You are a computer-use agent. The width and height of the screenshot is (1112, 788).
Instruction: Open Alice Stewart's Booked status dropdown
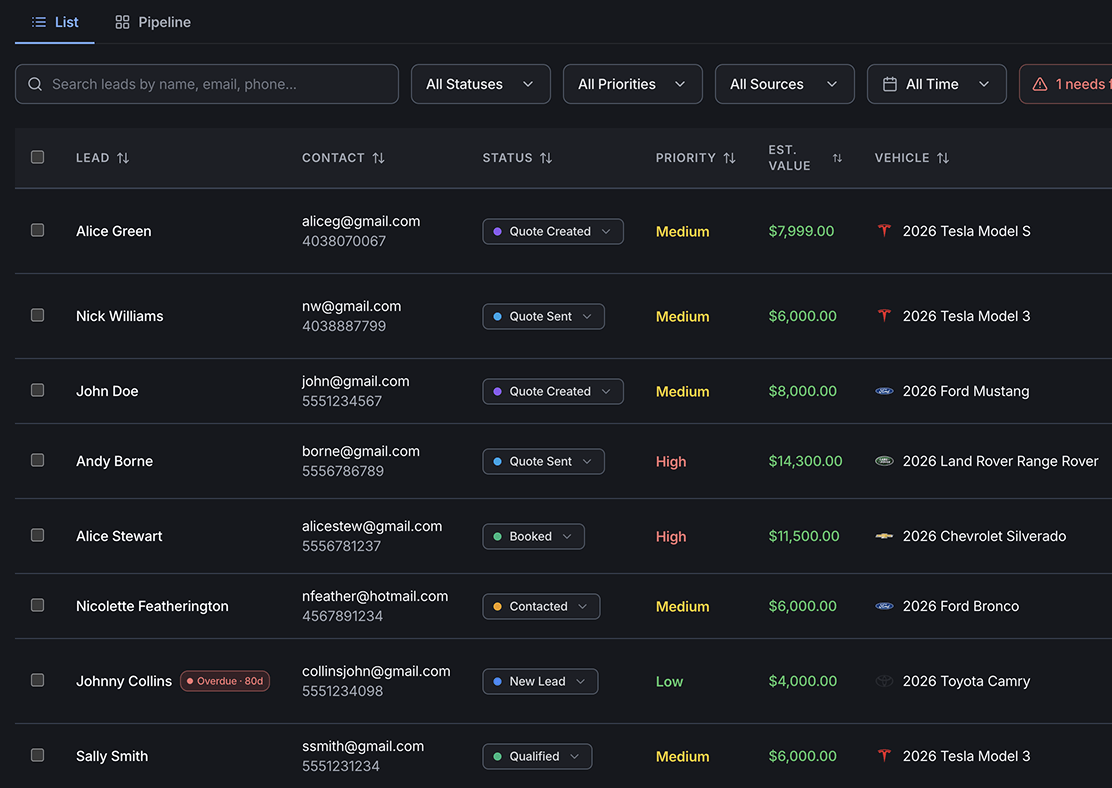[x=533, y=536]
